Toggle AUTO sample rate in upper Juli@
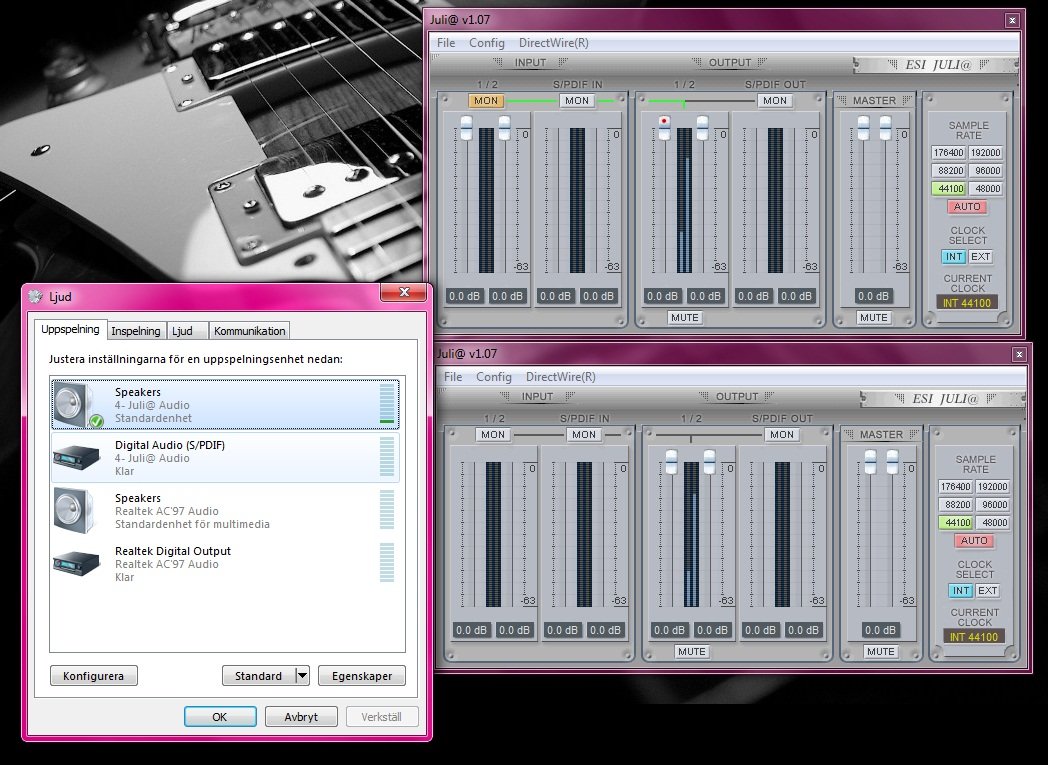Viewport: 1048px width, 765px height. click(967, 206)
